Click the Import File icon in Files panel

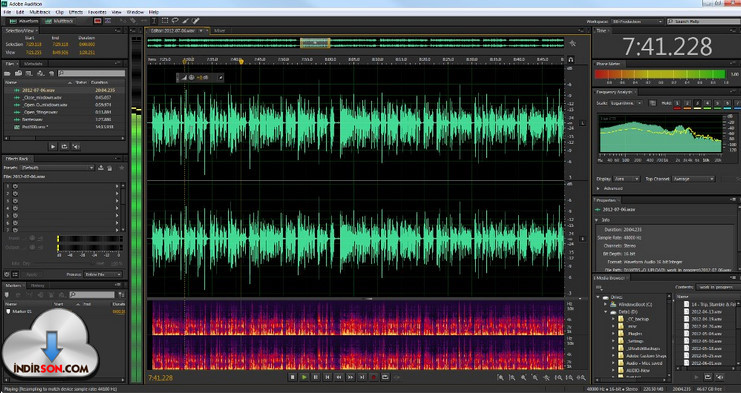[18, 73]
